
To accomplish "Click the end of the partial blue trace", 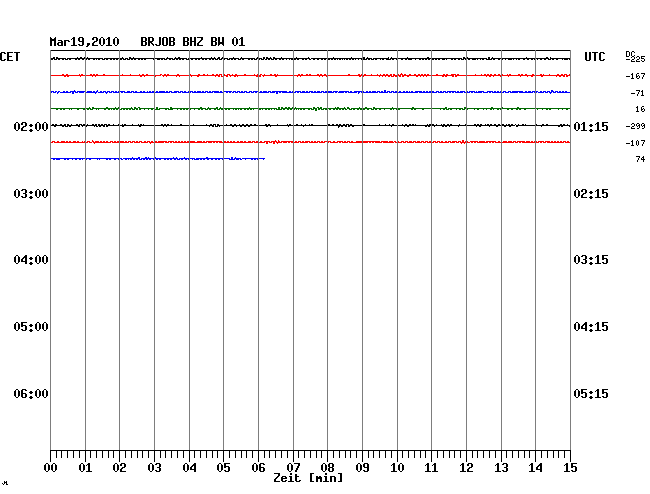I will click(264, 159).
